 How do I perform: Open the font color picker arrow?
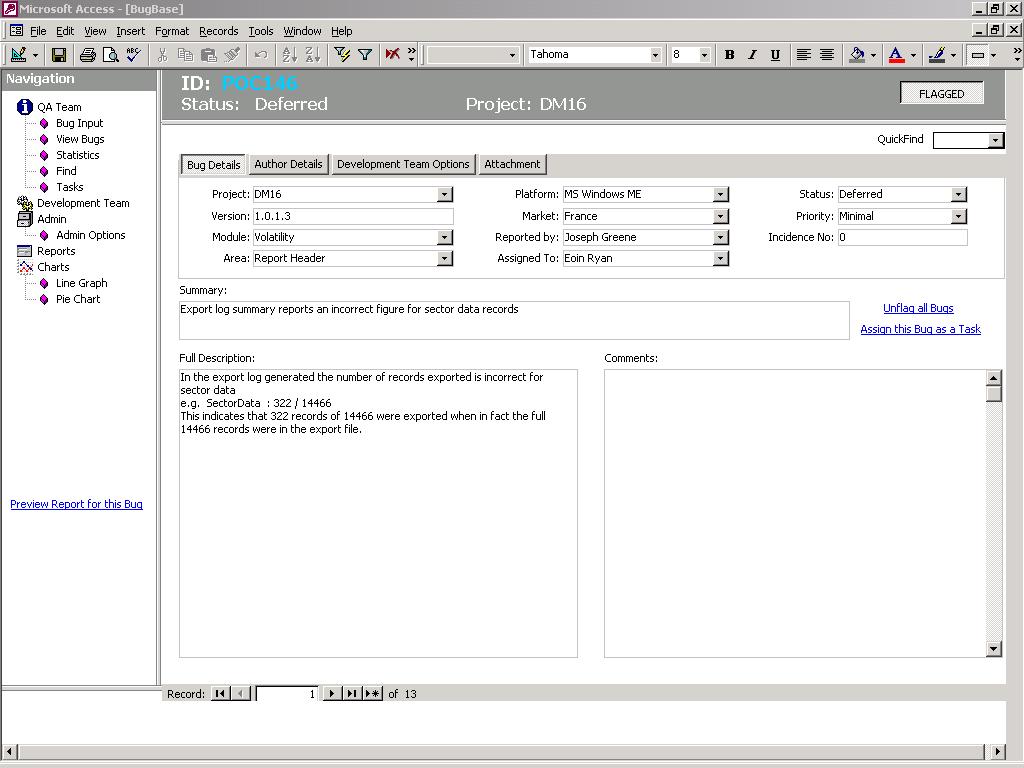(913, 55)
